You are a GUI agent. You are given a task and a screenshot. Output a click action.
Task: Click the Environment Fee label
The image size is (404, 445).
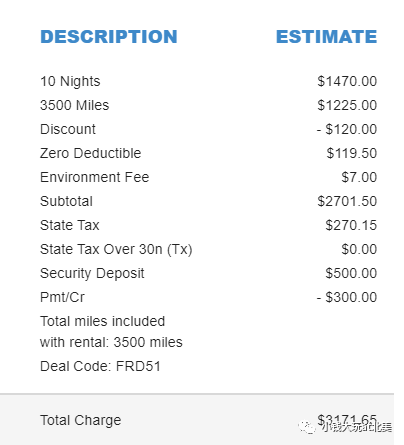(x=94, y=177)
